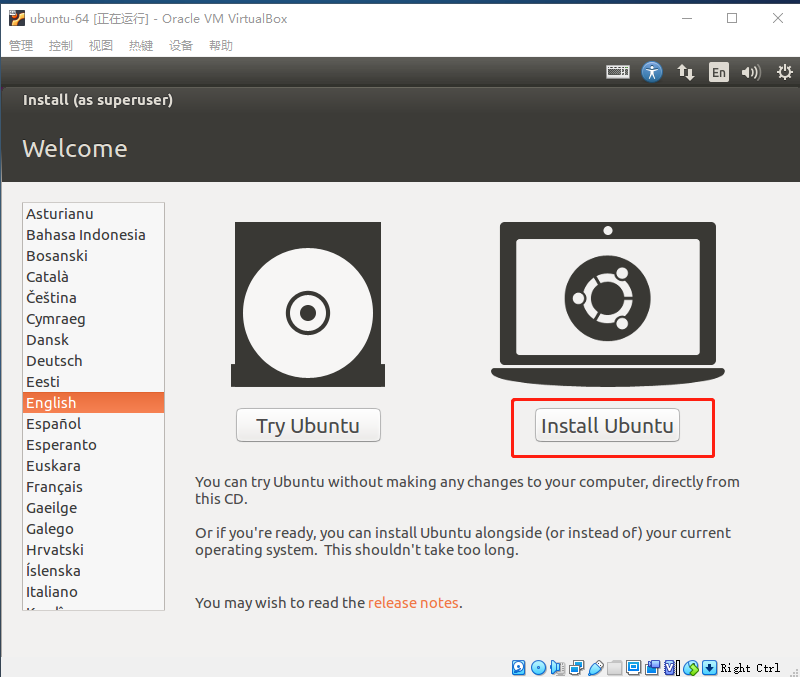Image resolution: width=800 pixels, height=677 pixels.
Task: Click the VirtualBox optical disc status icon
Action: (x=538, y=667)
